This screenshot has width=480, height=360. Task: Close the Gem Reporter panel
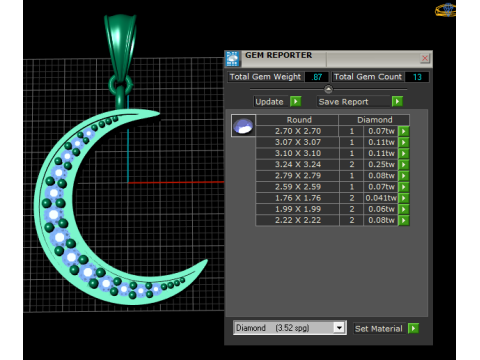click(425, 58)
